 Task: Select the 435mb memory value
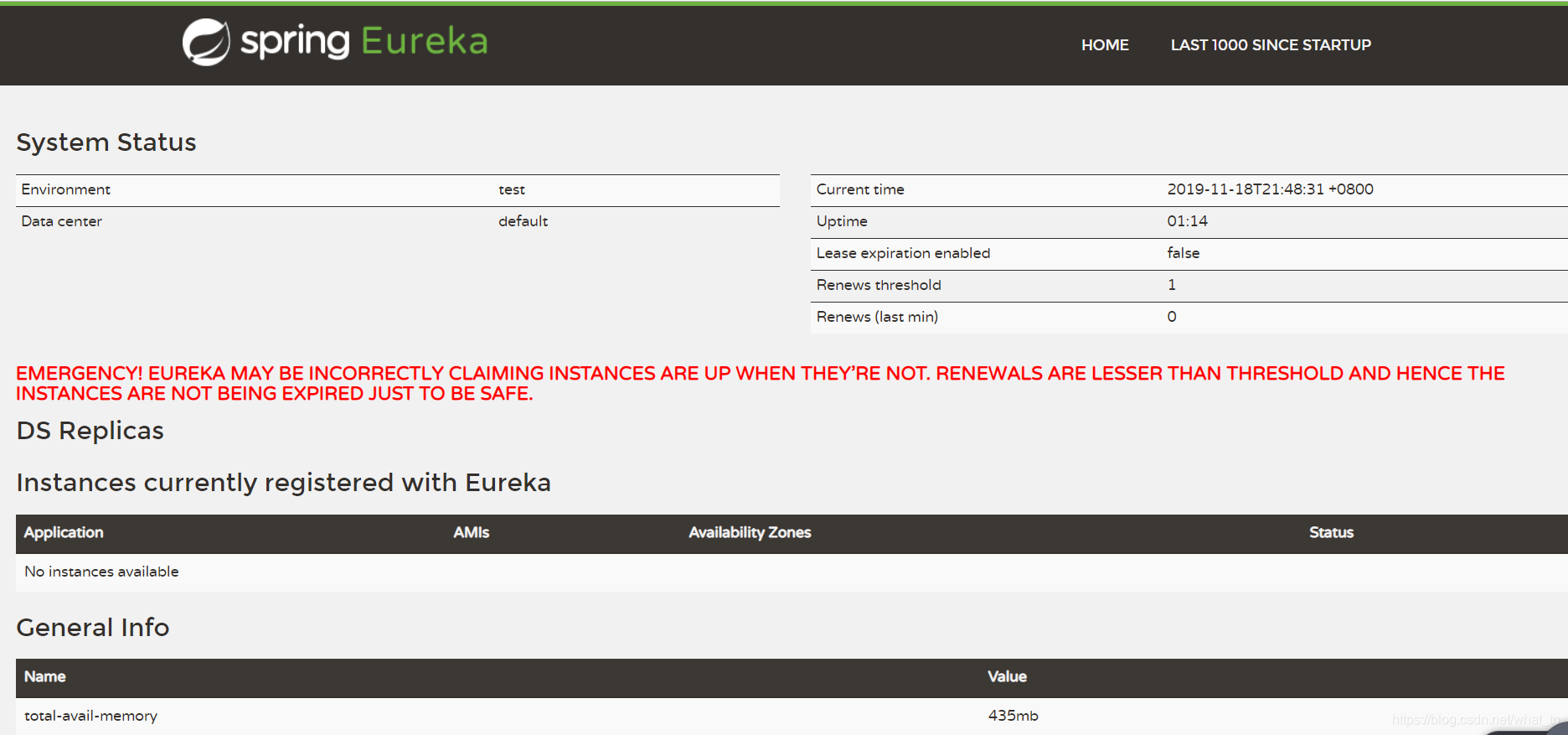(x=1013, y=716)
